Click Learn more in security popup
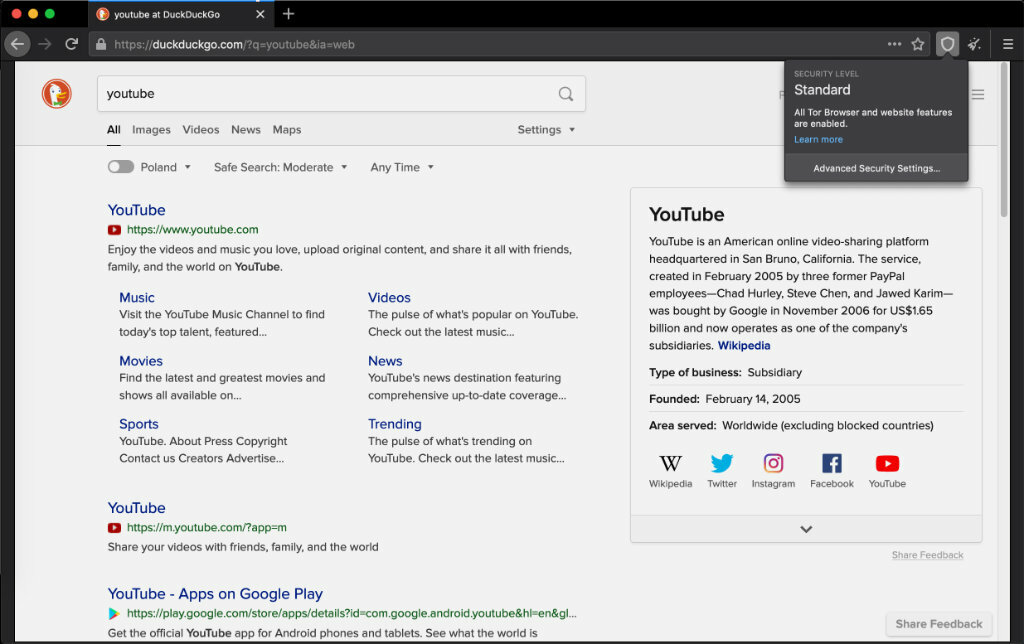 818,139
